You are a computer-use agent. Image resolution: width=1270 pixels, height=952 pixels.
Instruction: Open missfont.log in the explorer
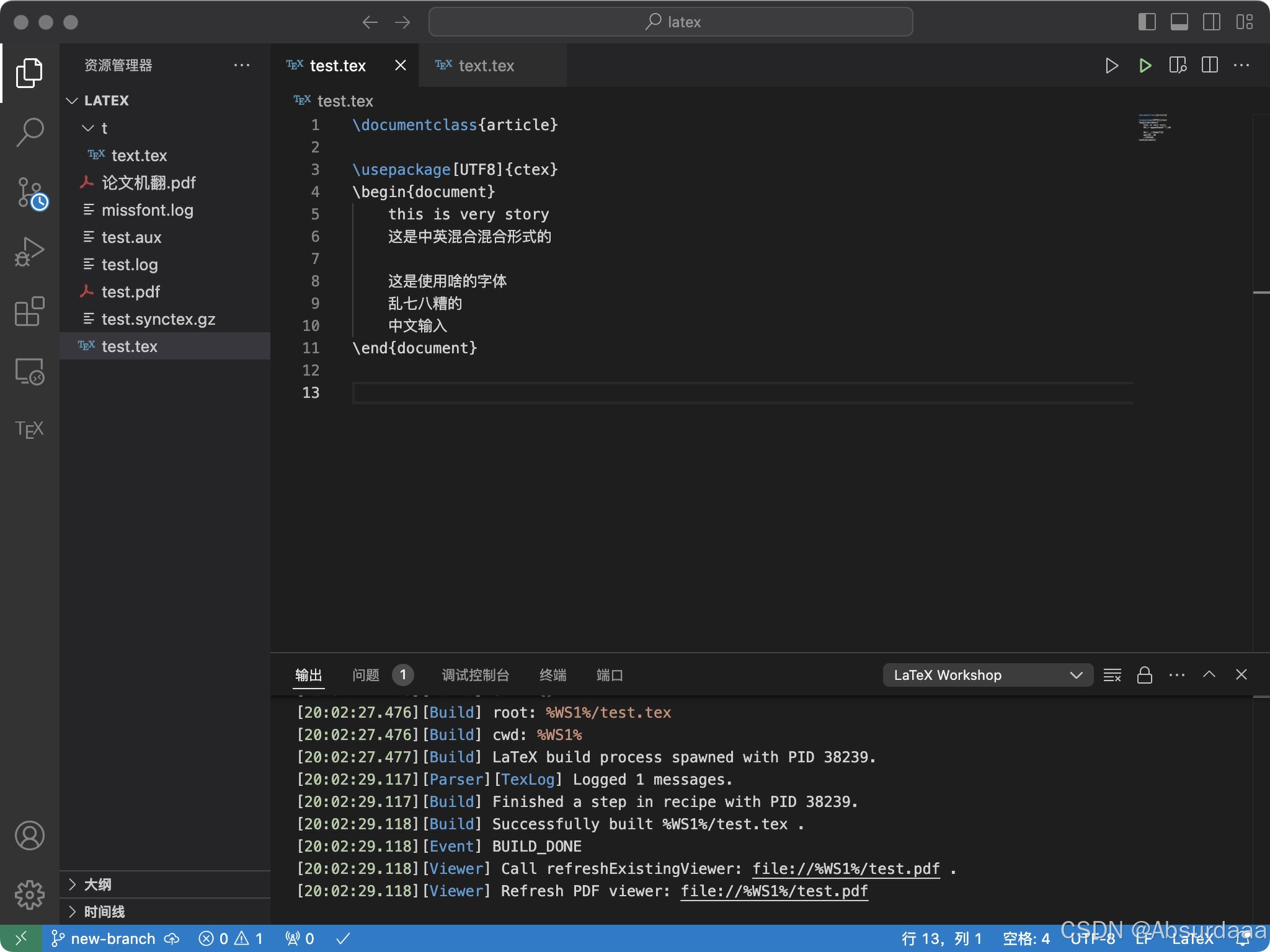[165, 209]
